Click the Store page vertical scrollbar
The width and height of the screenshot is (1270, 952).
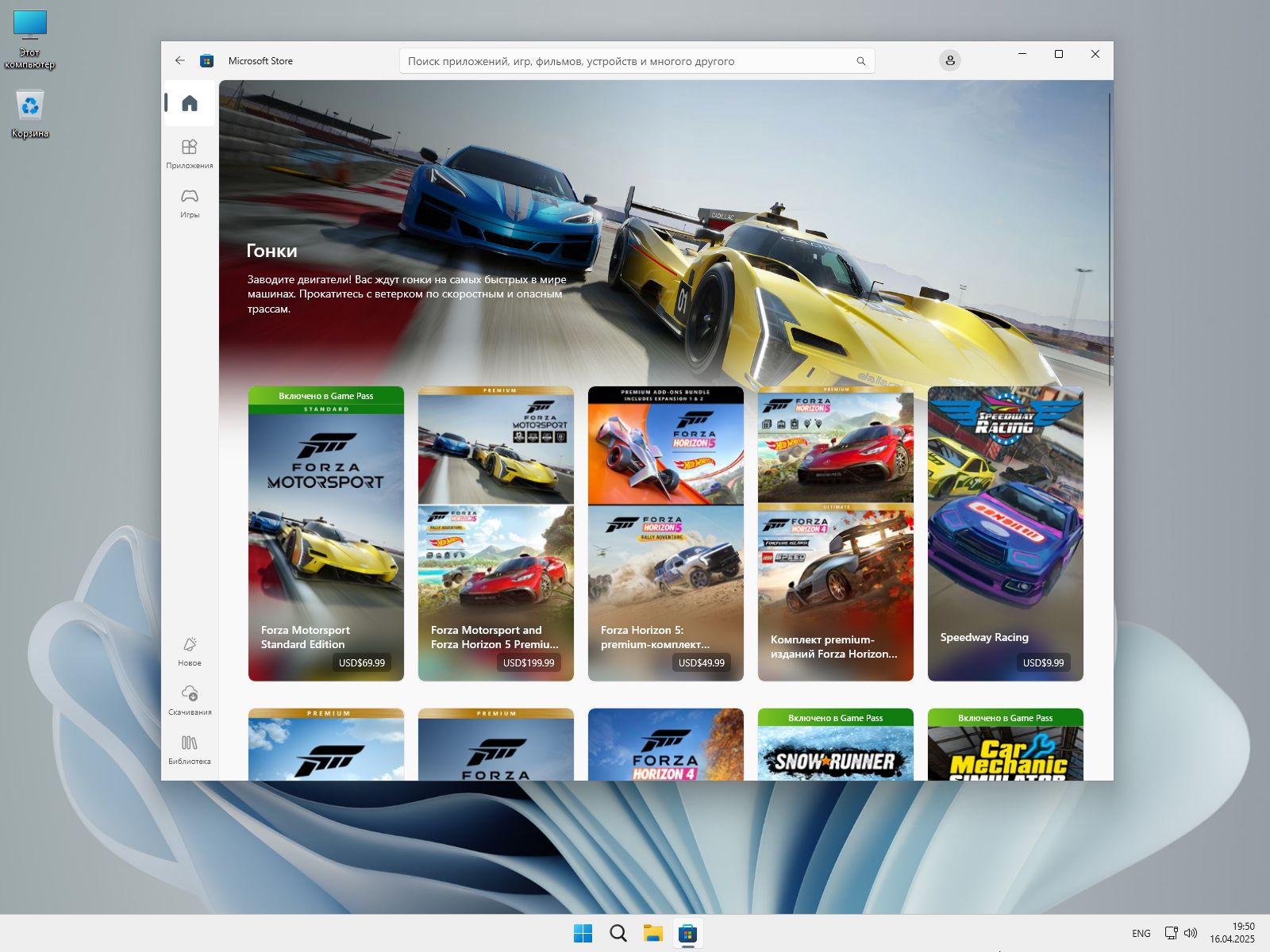(1110, 238)
